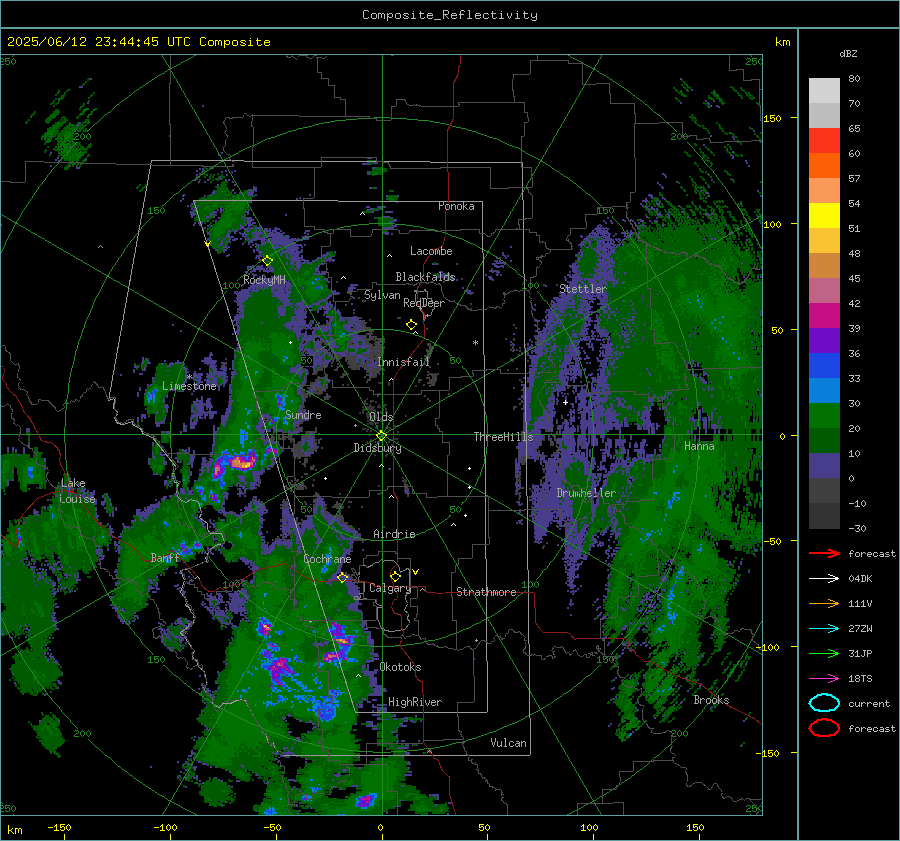Viewport: 900px width, 841px height.
Task: Click the dBZ legend heading
Action: pyautogui.click(x=848, y=53)
